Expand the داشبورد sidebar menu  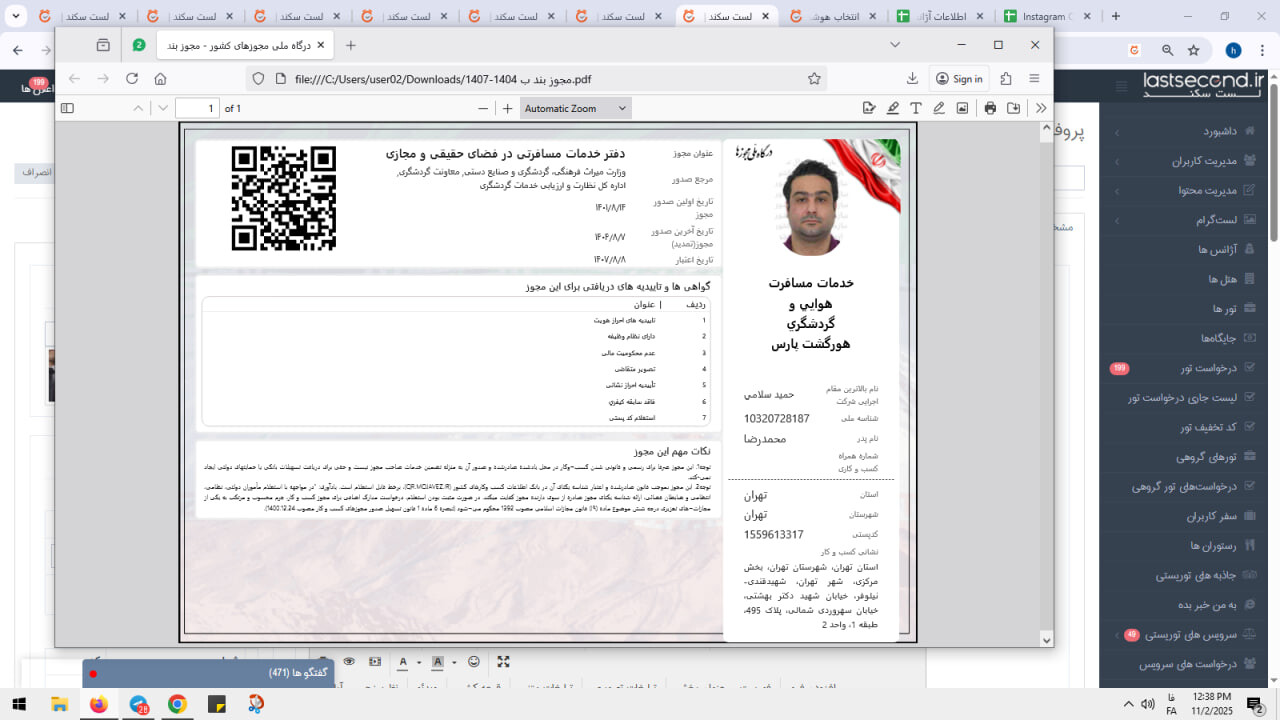tap(1196, 132)
